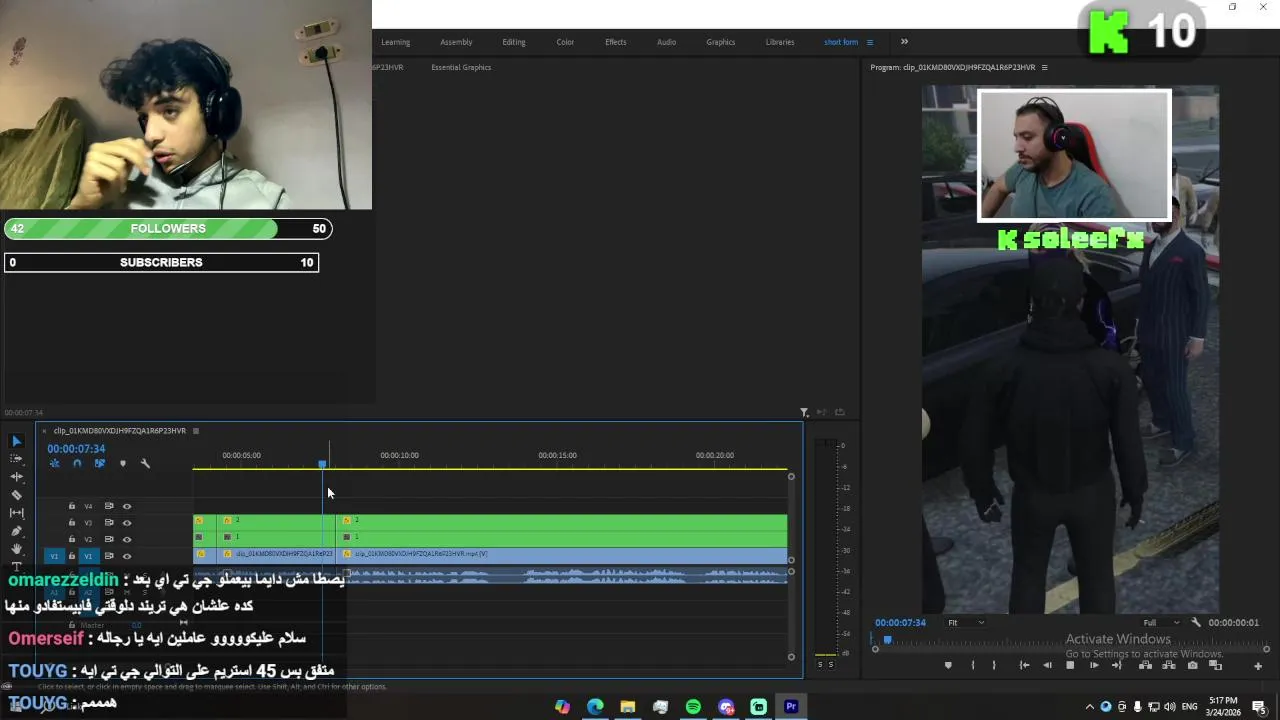Open Fit zoom level dropdown

967,622
